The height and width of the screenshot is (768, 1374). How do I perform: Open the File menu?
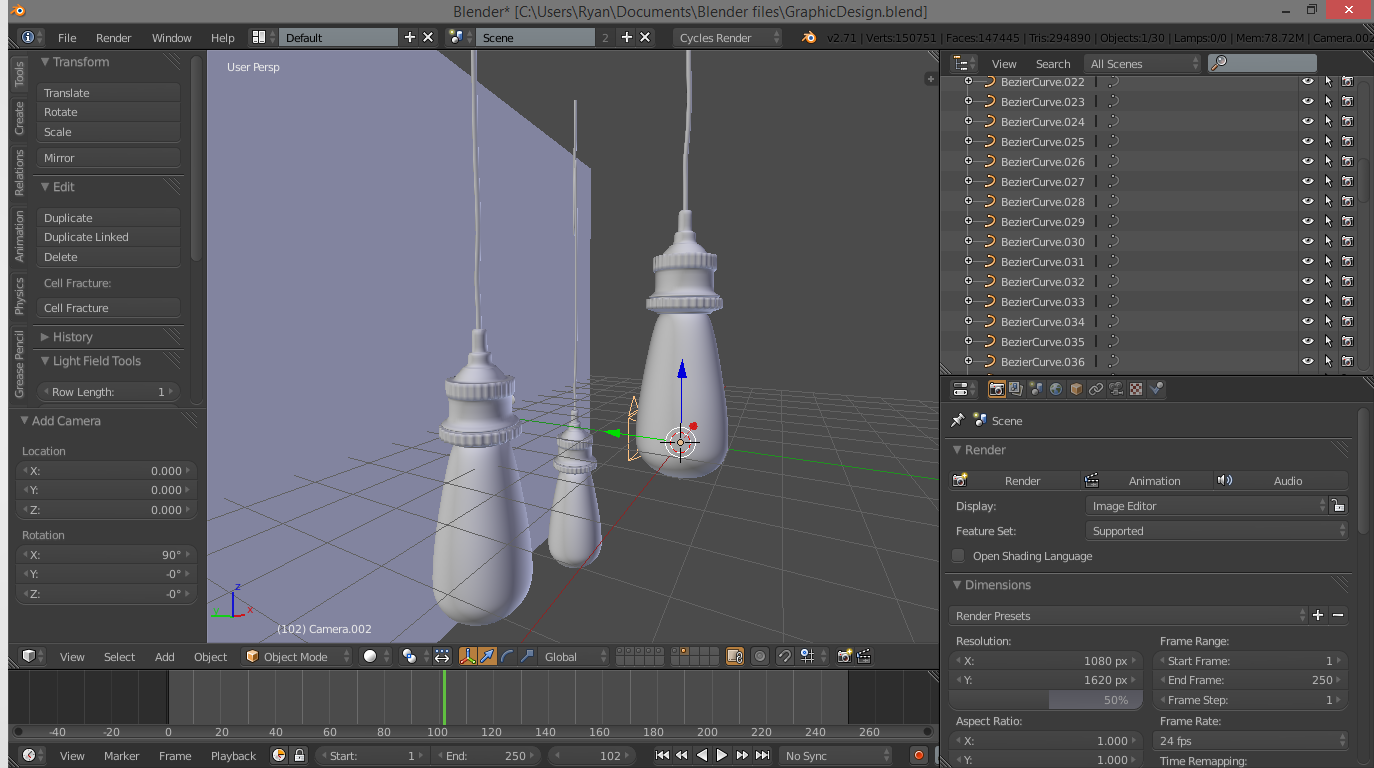pyautogui.click(x=67, y=38)
